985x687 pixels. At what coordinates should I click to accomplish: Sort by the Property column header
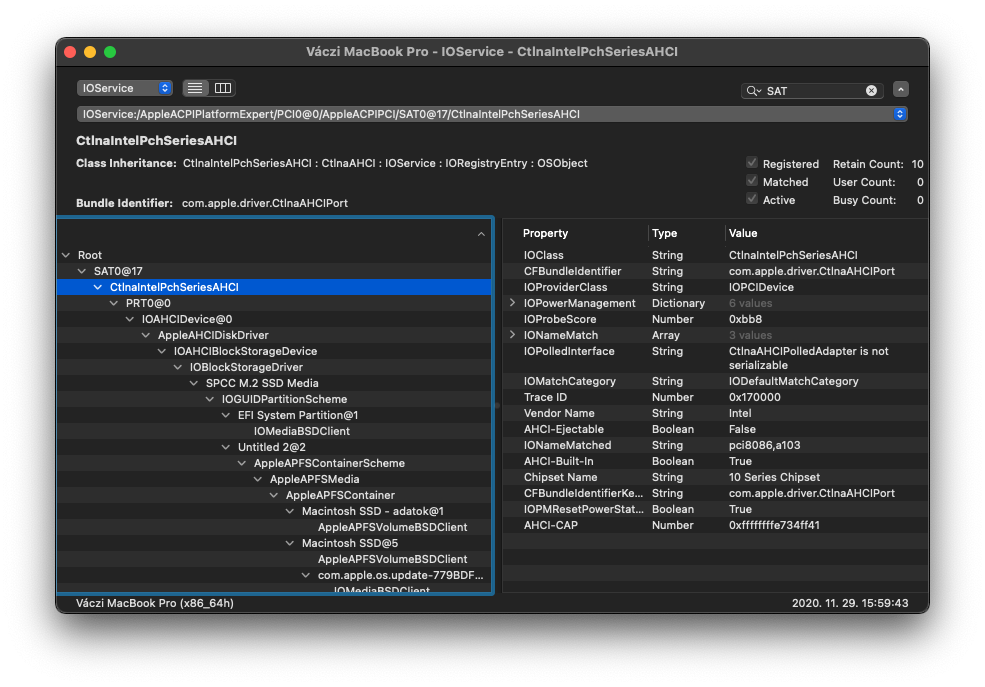(545, 233)
